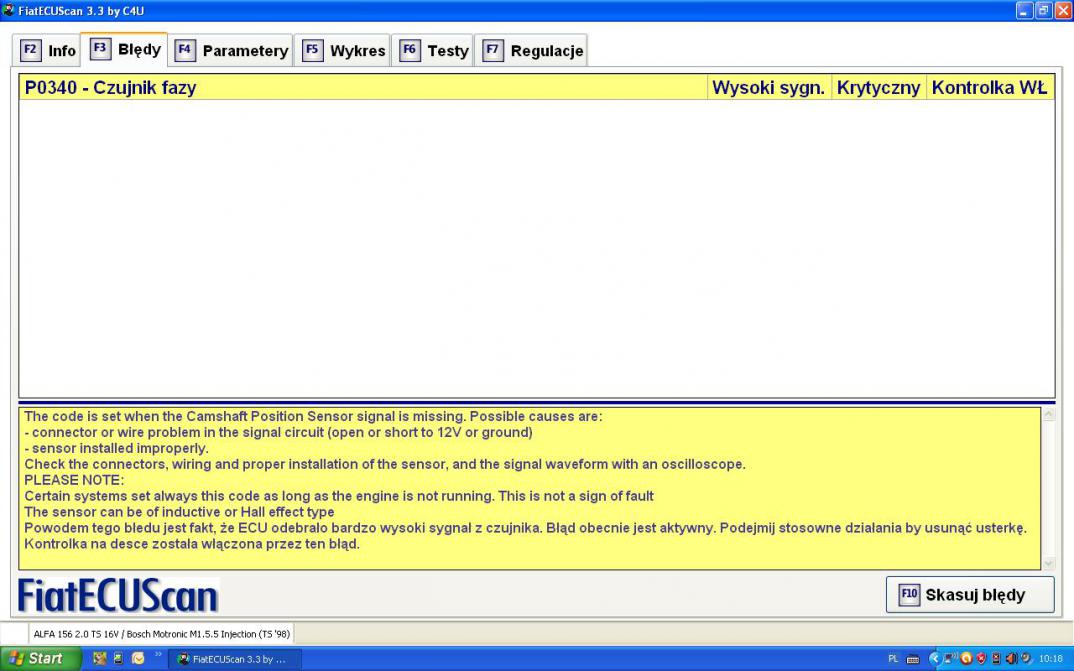The height and width of the screenshot is (671, 1074).
Task: Click the device tray icon beside the speaker
Action: coord(996,659)
